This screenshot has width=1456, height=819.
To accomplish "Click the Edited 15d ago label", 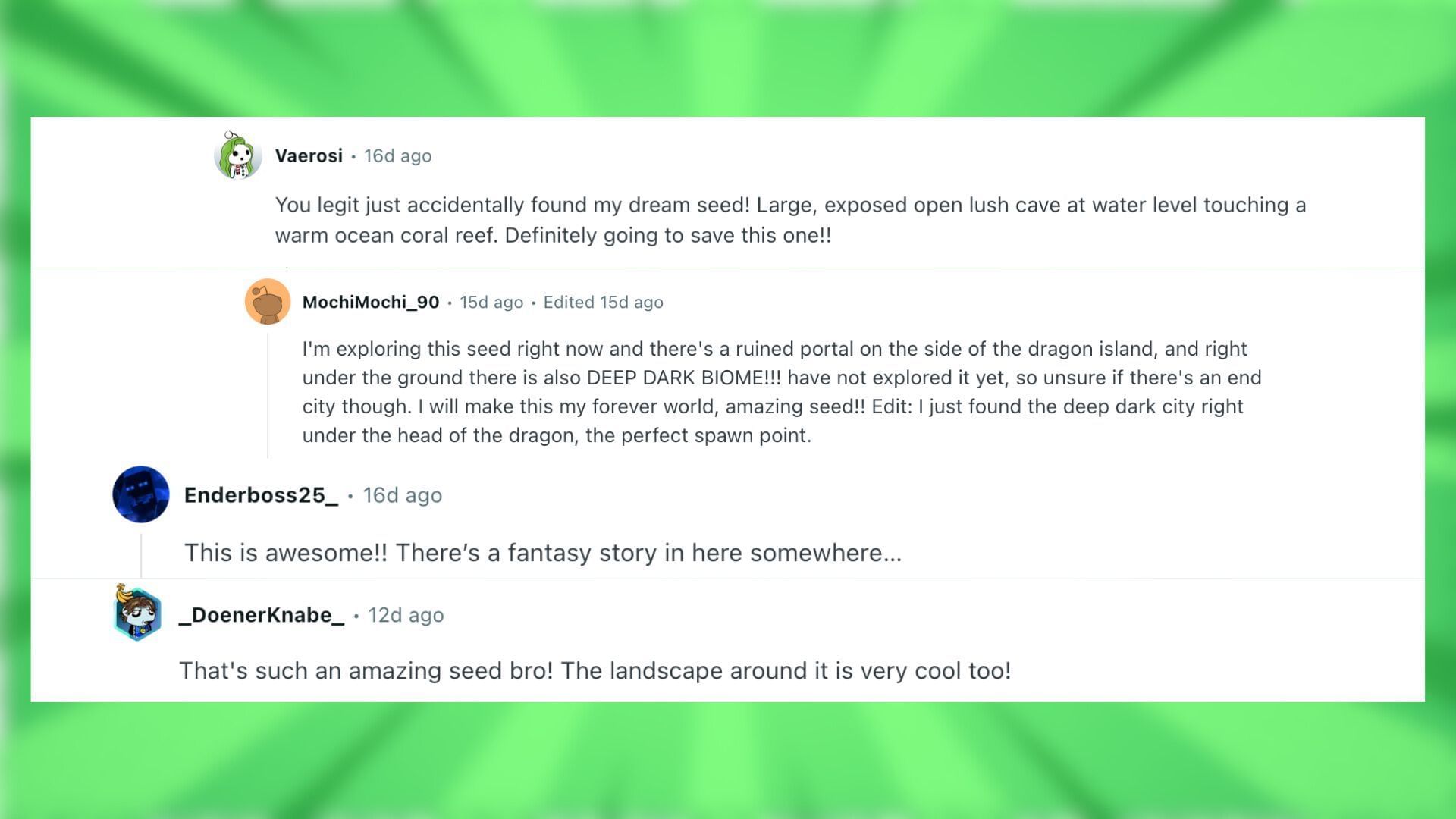I will click(603, 303).
